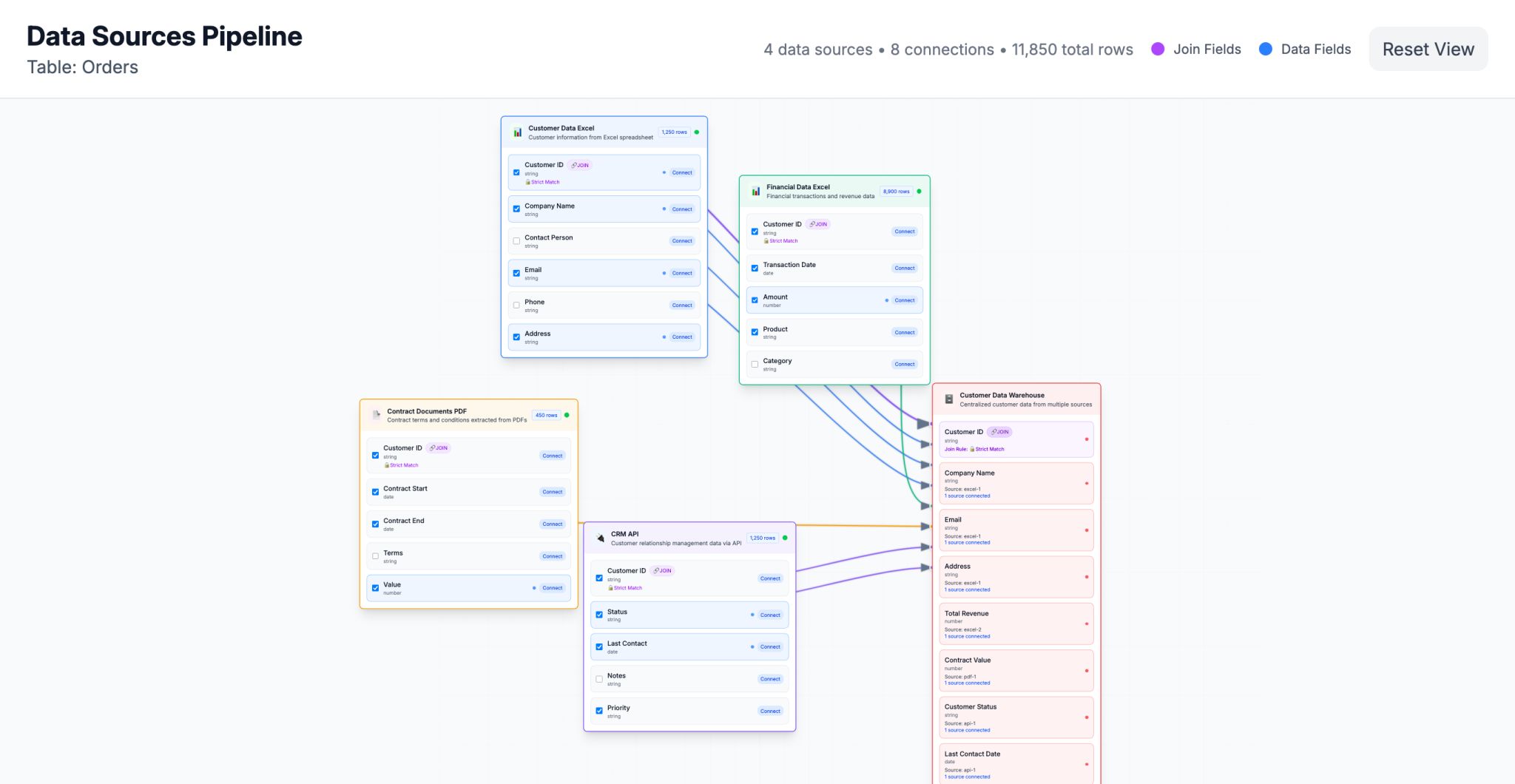Viewport: 1515px width, 784px height.
Task: Click the green status dot on CRM API card
Action: pos(786,538)
